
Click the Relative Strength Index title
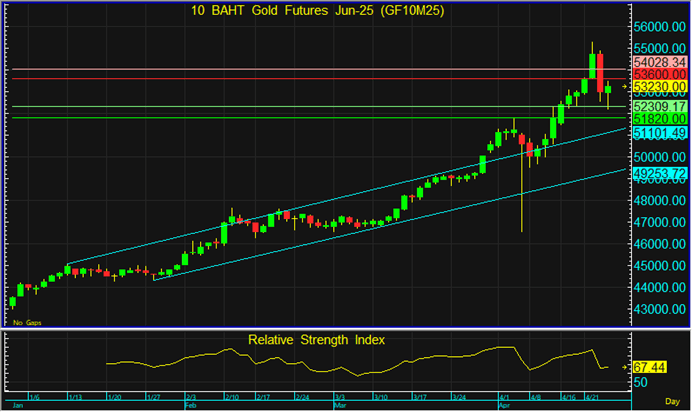[316, 340]
